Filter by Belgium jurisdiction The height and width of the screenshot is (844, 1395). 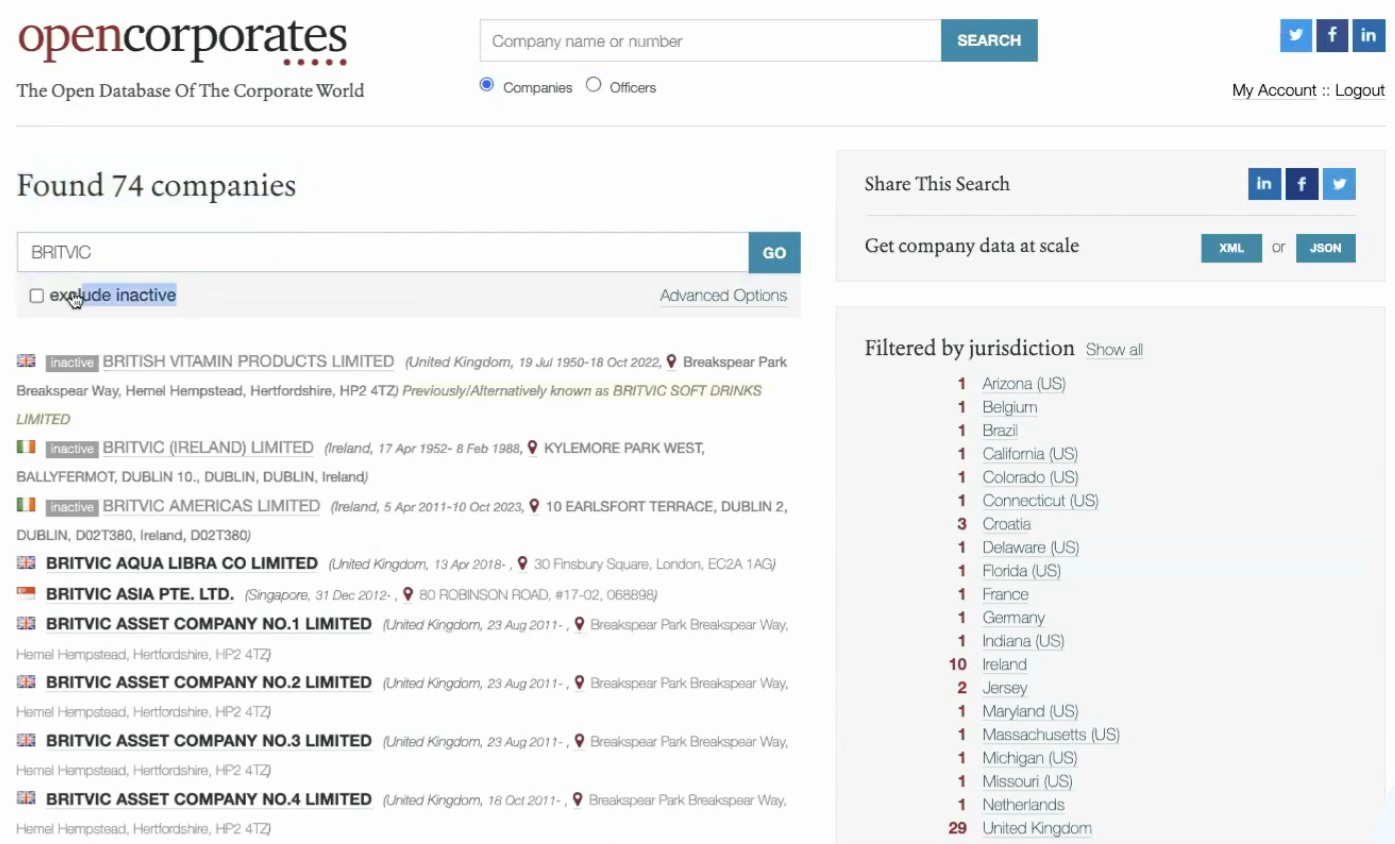point(1009,407)
